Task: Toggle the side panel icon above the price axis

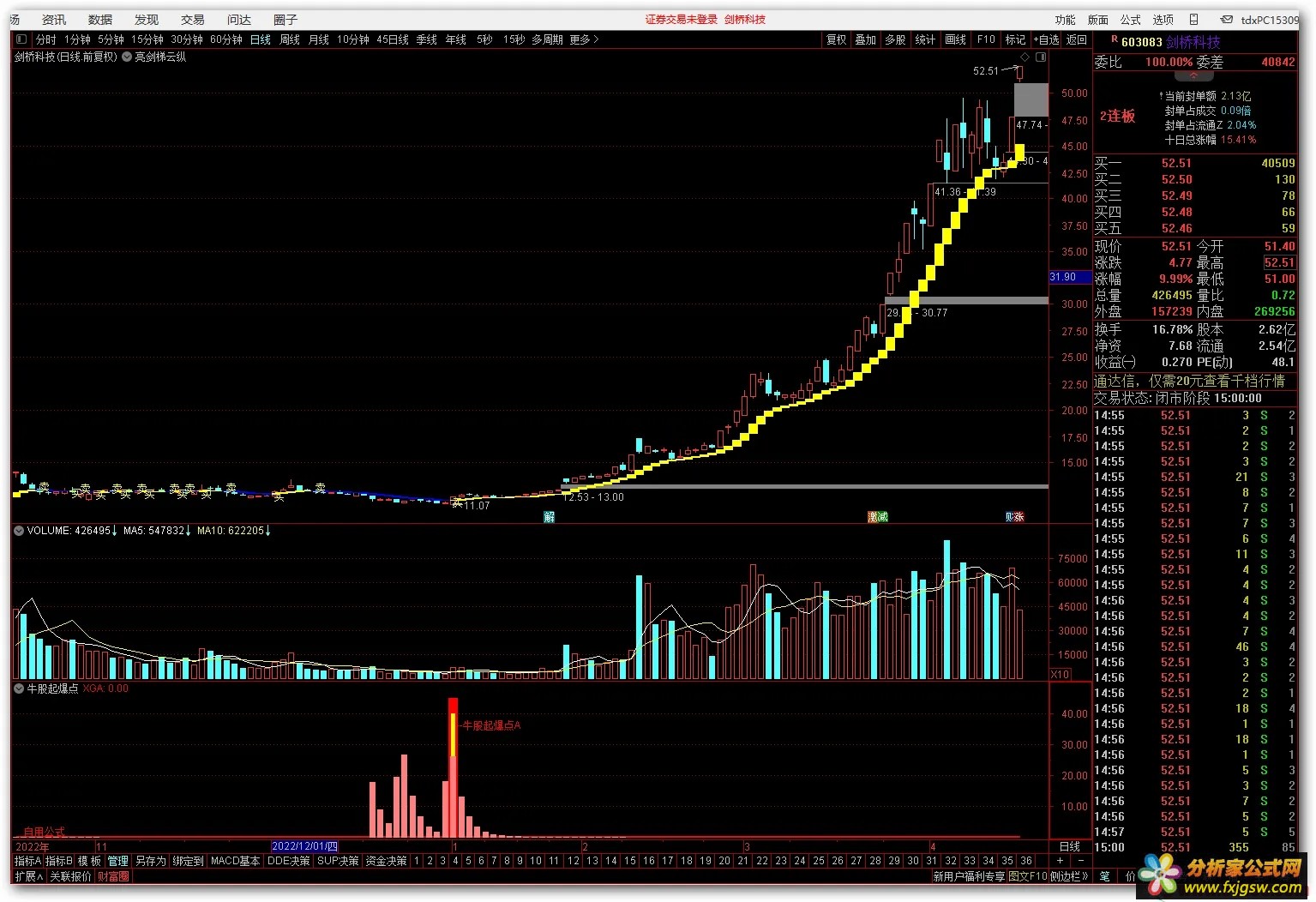Action: (1040, 57)
